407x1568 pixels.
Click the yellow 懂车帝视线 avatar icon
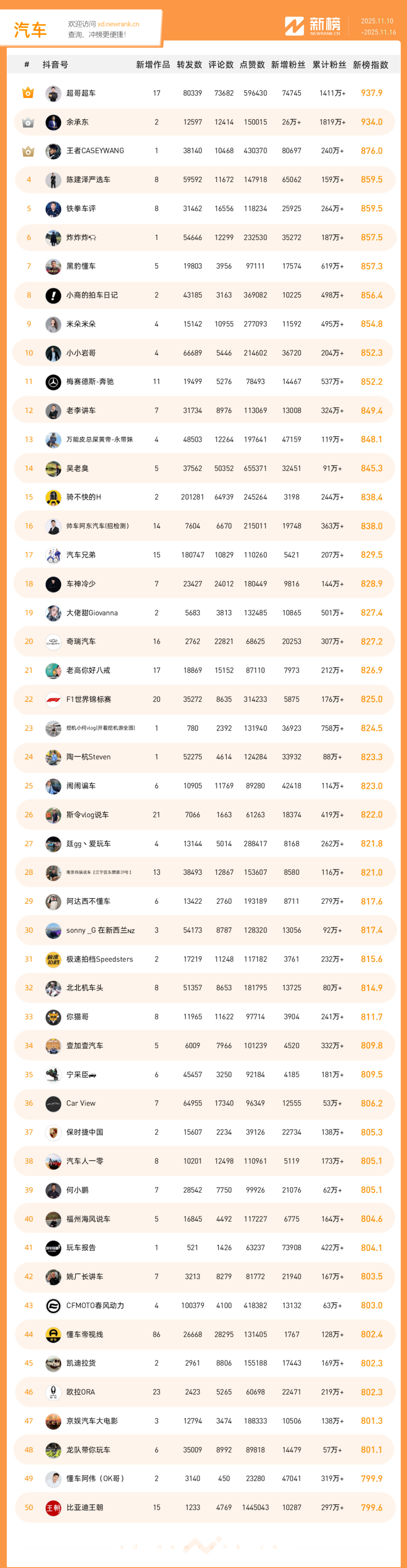coord(54,1334)
